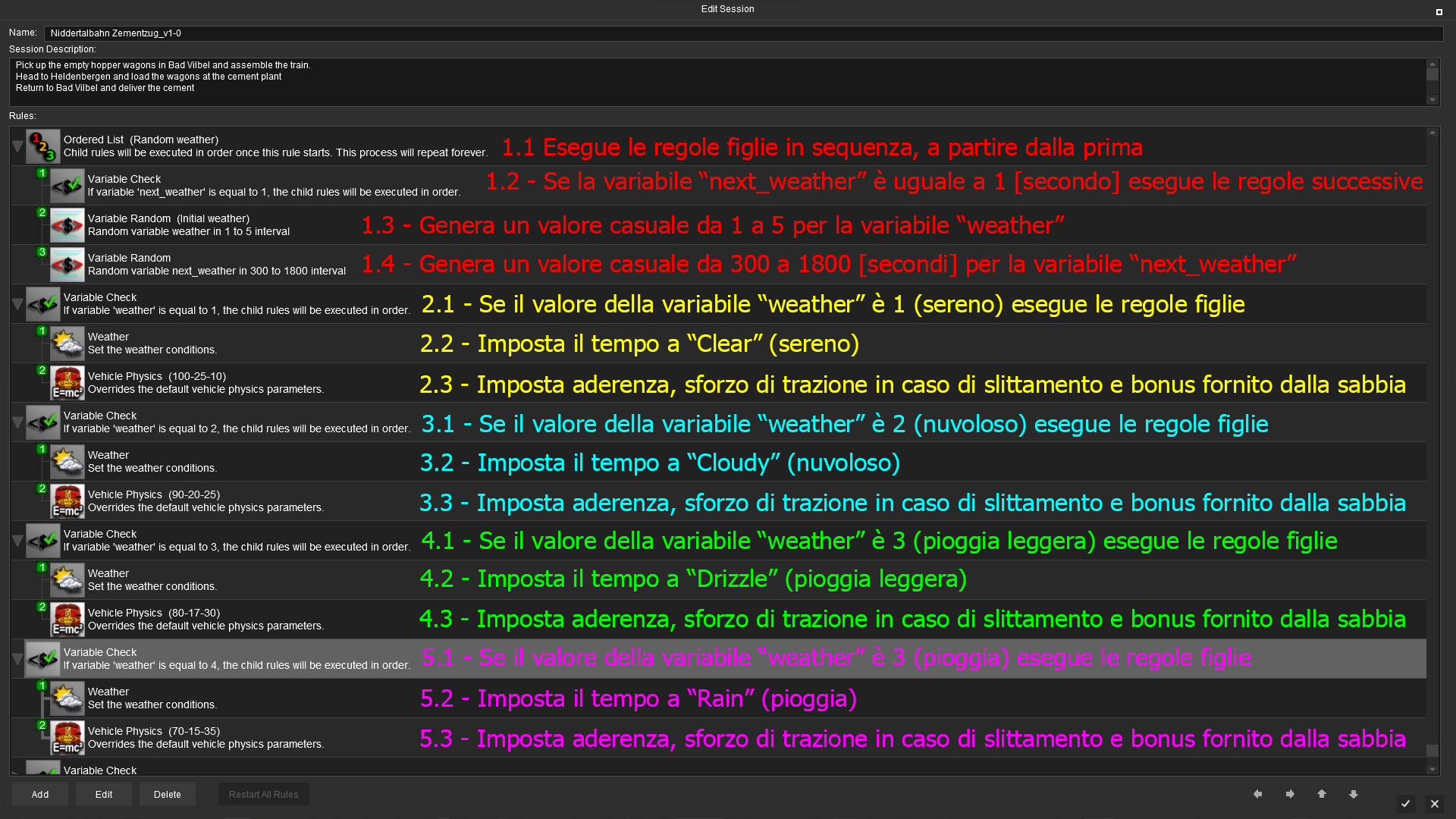Select 'Random variable next_weather in 300 to 1800 interval'
Image resolution: width=1456 pixels, height=819 pixels.
click(x=217, y=271)
